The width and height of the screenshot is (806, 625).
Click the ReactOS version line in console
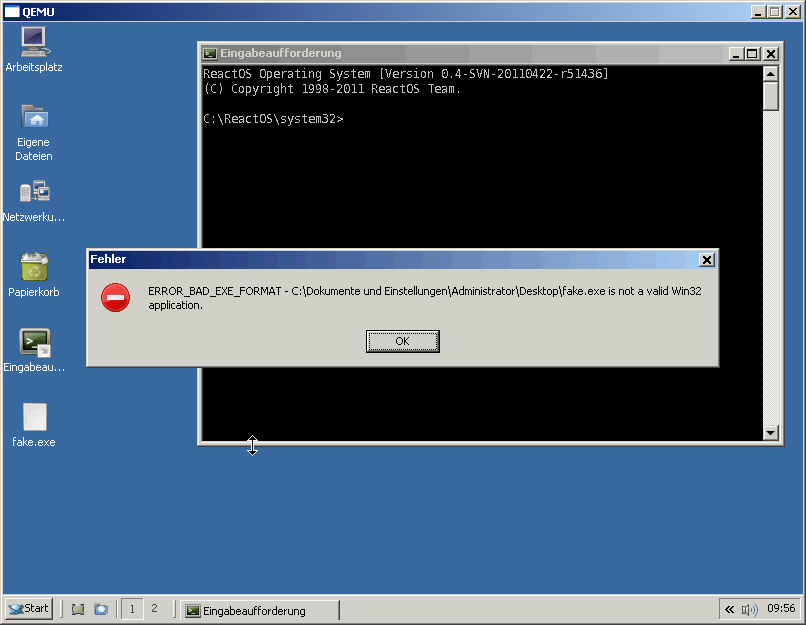click(406, 74)
